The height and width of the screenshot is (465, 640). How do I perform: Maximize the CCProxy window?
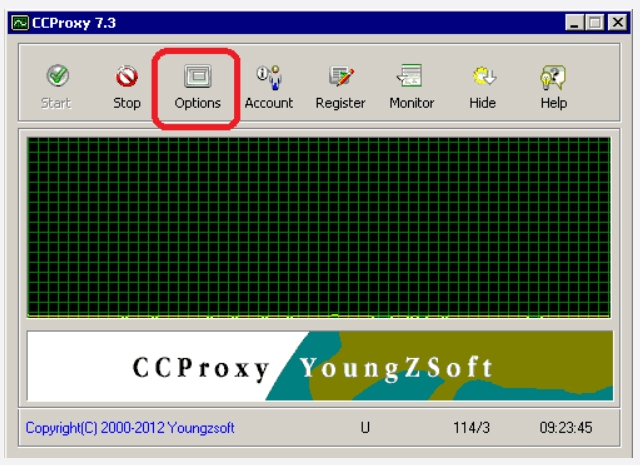(x=595, y=22)
